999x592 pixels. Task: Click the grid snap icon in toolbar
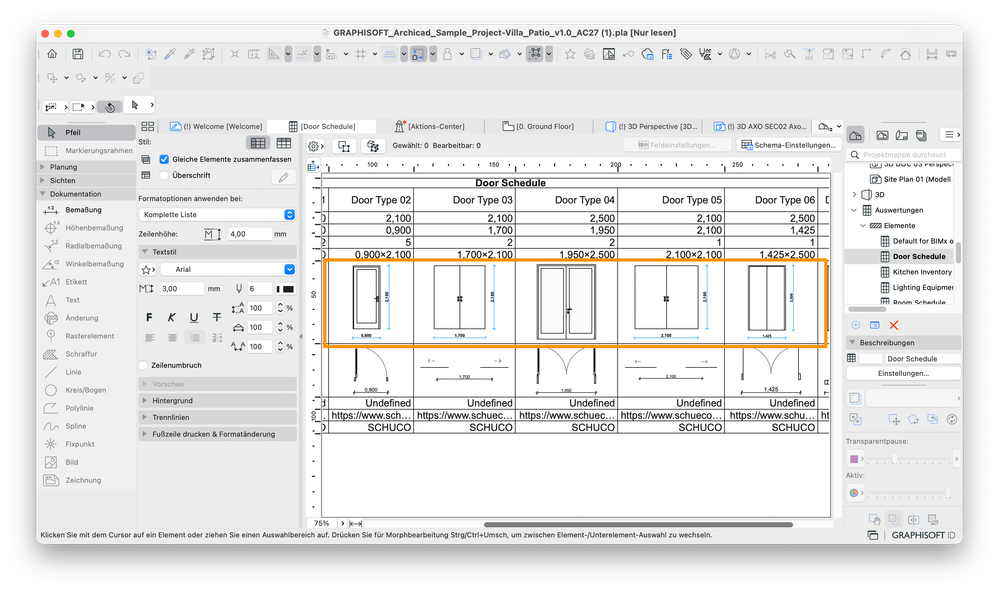coord(361,54)
